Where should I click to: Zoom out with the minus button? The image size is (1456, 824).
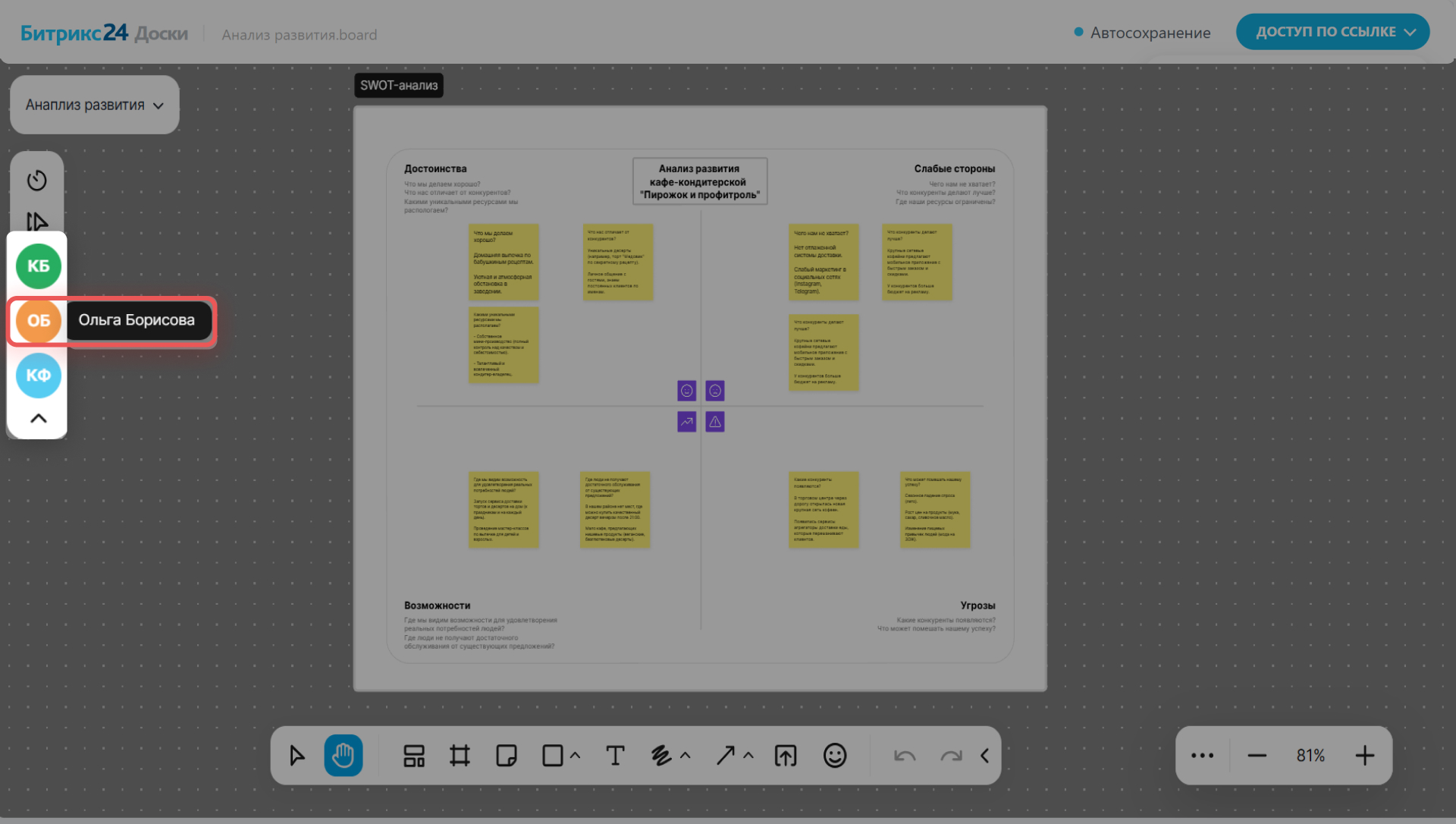(1257, 756)
